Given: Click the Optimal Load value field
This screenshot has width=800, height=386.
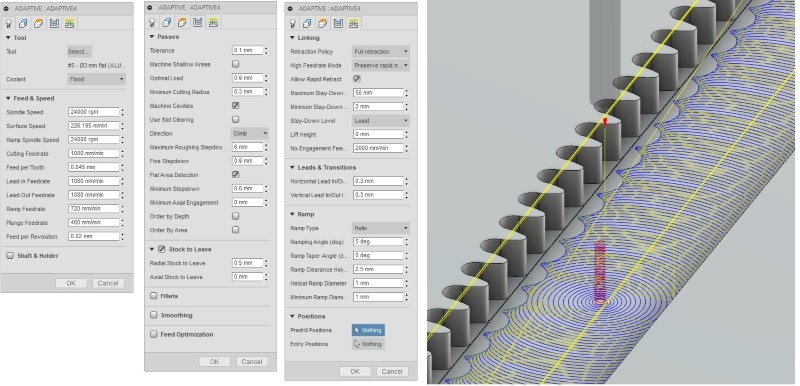Looking at the screenshot, I should (247, 78).
